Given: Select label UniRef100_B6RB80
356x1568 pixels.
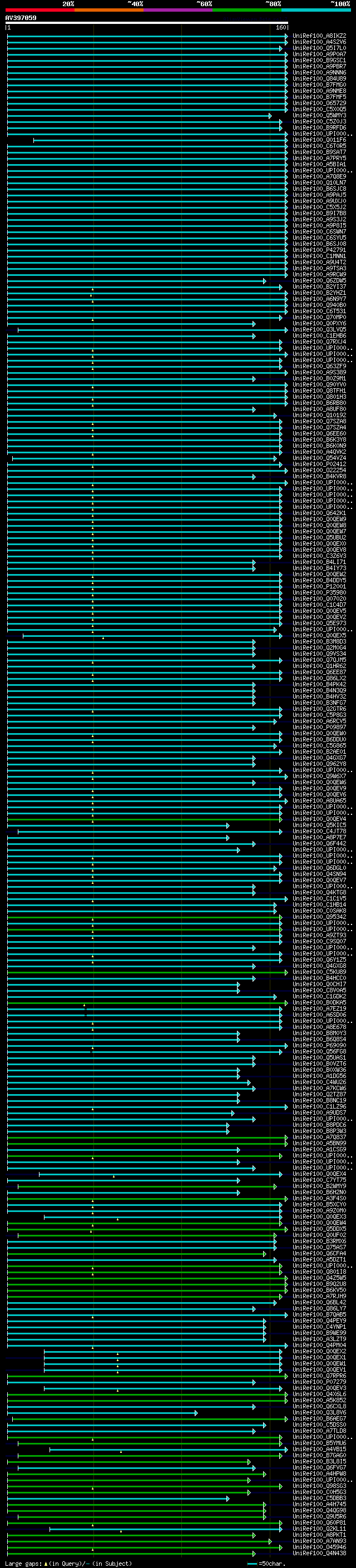Looking at the screenshot, I should tap(319, 403).
